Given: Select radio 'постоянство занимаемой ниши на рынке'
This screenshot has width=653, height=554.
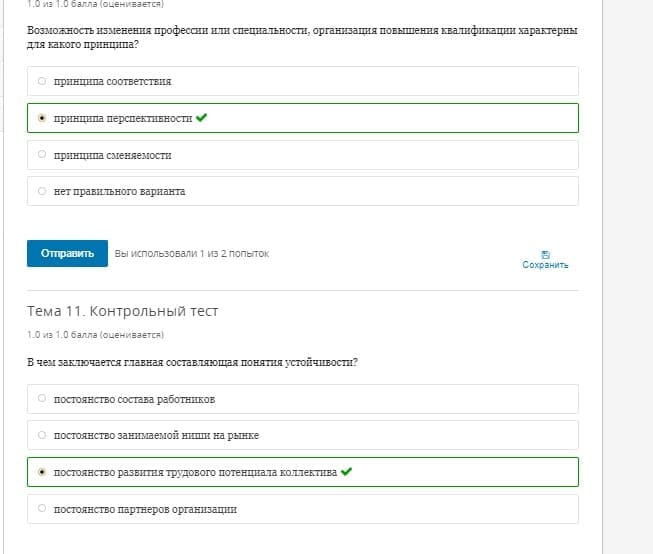Looking at the screenshot, I should pos(42,435).
